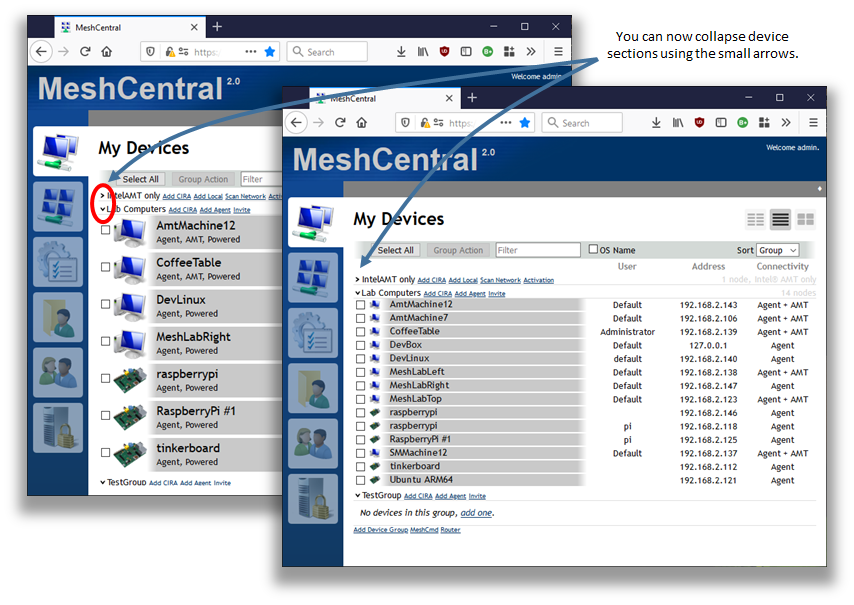The width and height of the screenshot is (854, 605).
Task: Click inside the Filter input field
Action: tap(539, 248)
